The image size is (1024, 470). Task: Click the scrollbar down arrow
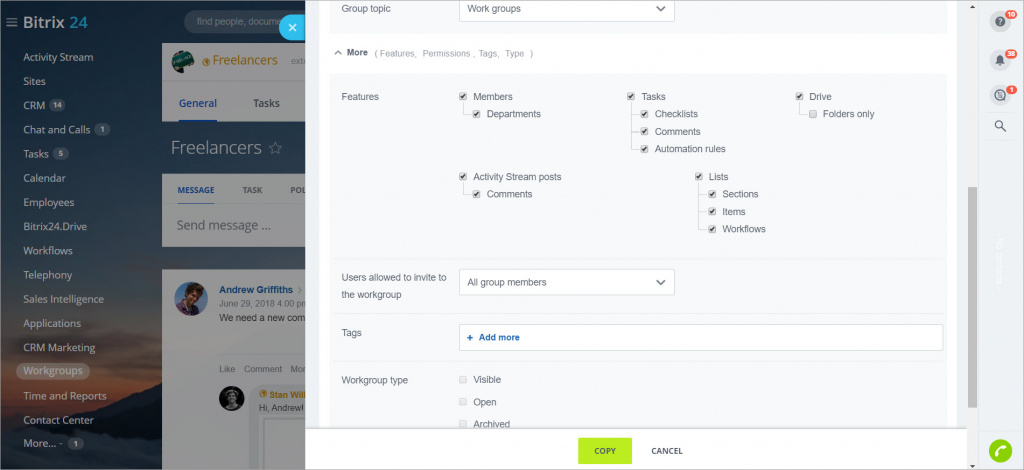pos(972,465)
